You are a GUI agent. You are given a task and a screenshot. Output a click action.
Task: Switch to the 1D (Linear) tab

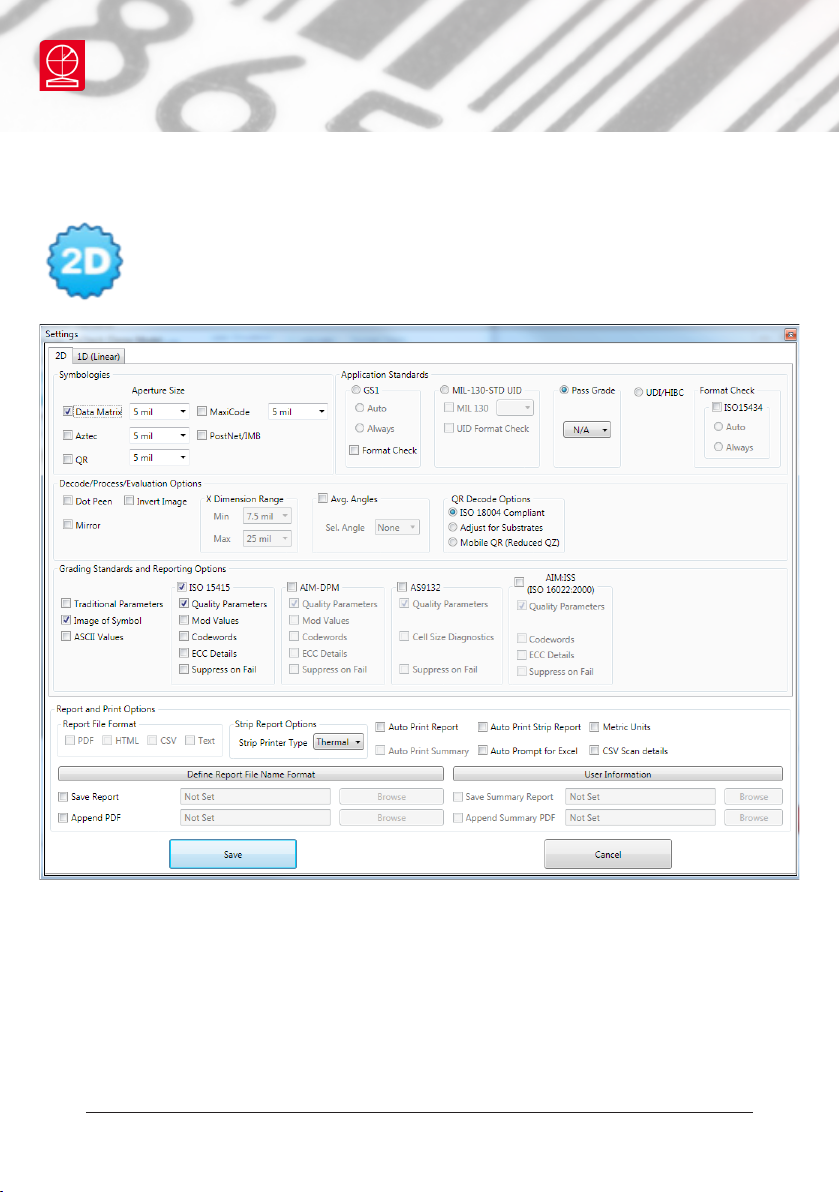99,355
